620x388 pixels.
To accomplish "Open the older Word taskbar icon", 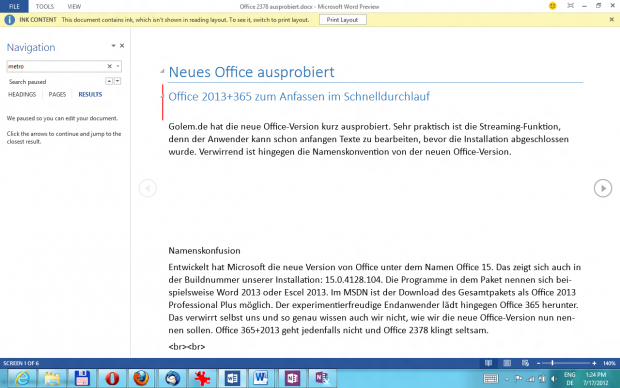I will pyautogui.click(x=261, y=379).
